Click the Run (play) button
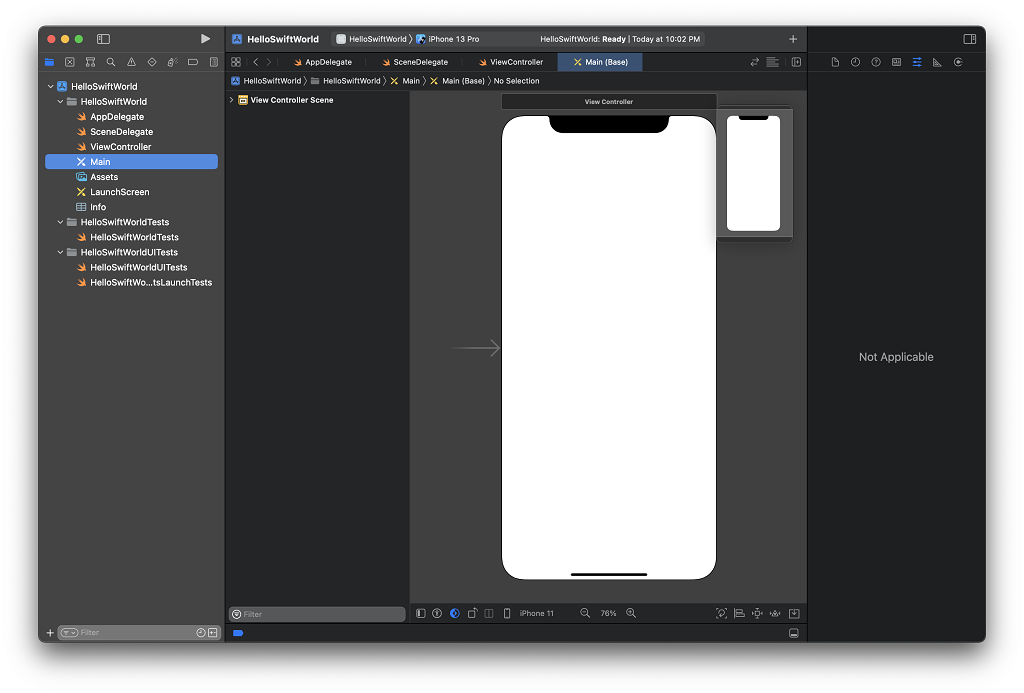The width and height of the screenshot is (1024, 693). [205, 39]
